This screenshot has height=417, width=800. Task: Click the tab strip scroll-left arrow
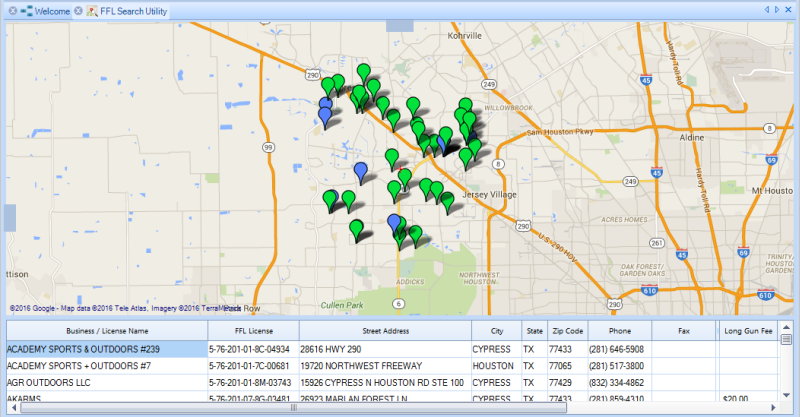click(x=766, y=10)
